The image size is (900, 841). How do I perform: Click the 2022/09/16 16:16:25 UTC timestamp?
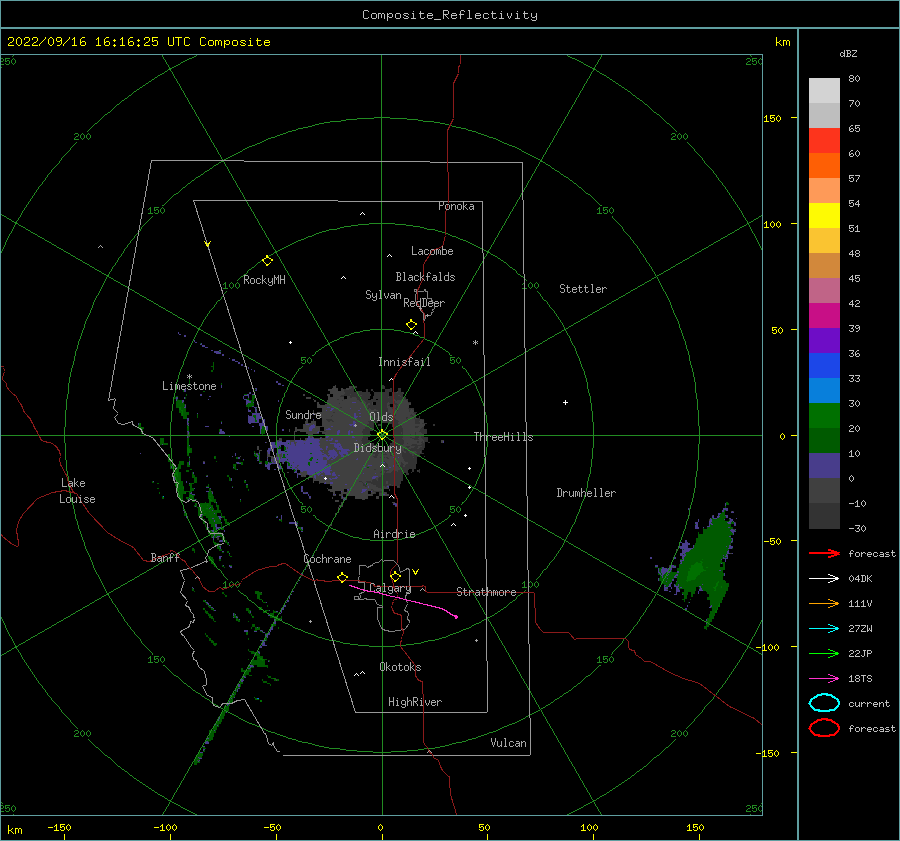(x=83, y=42)
